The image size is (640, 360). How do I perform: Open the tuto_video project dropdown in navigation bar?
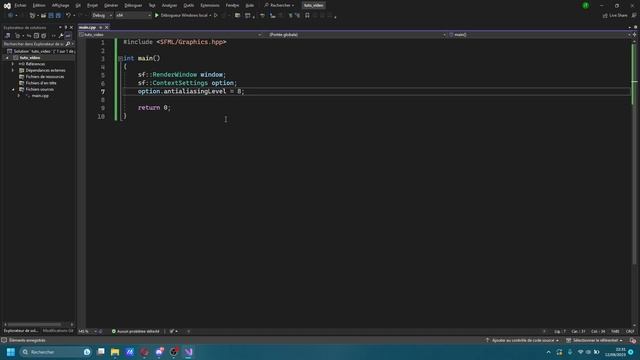(x=171, y=35)
